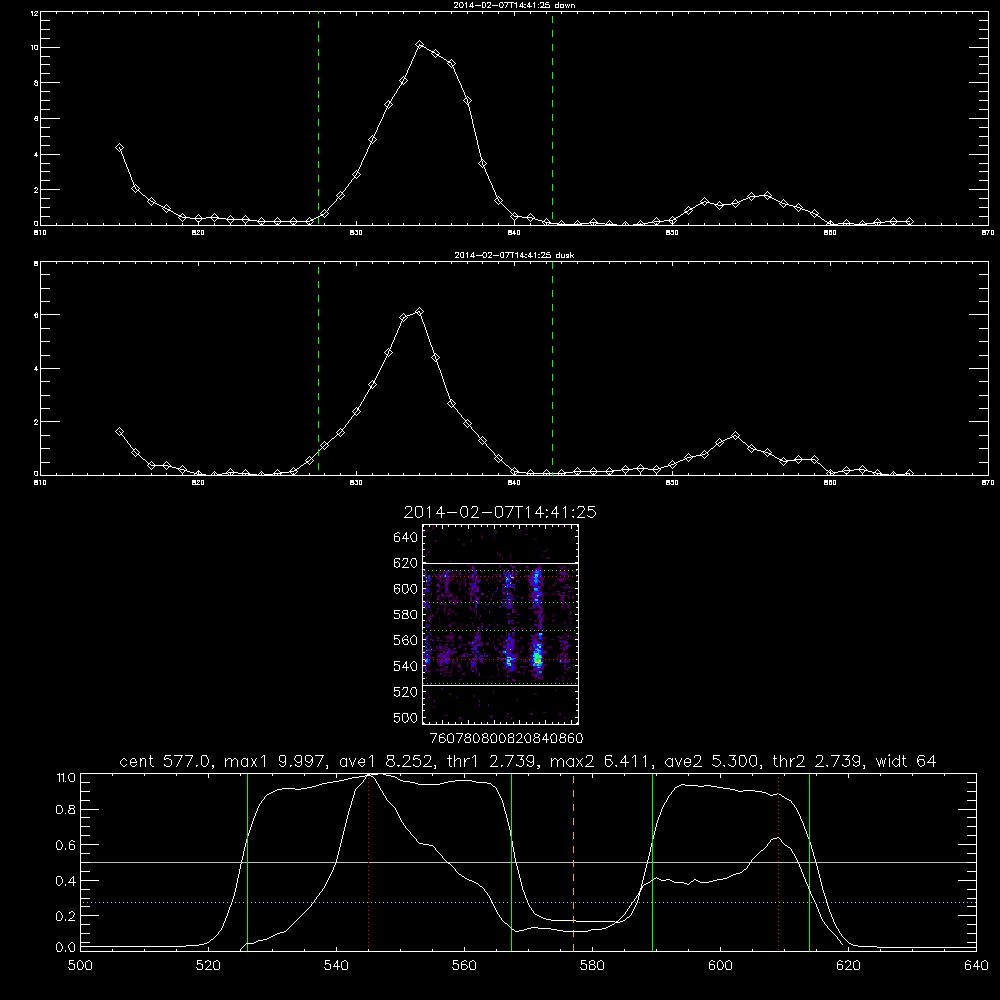This screenshot has height=1000, width=1000.
Task: Click the right green dashed line in the dusk plot
Action: point(552,368)
